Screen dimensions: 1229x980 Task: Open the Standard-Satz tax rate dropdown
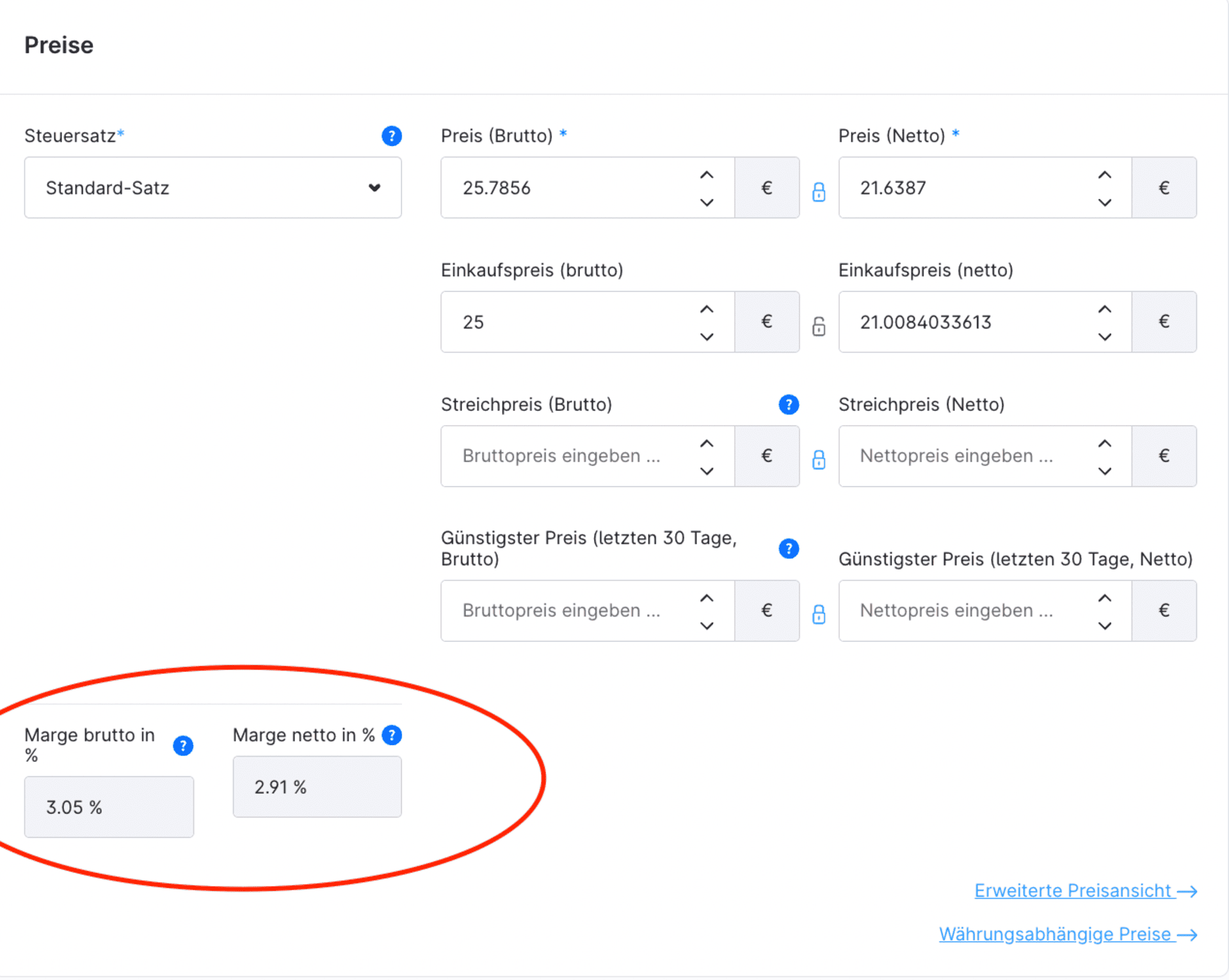213,188
